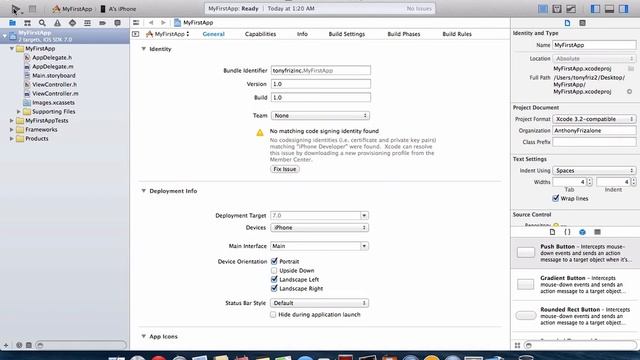
Task: Select the standard editor
Action: coord(543,9)
